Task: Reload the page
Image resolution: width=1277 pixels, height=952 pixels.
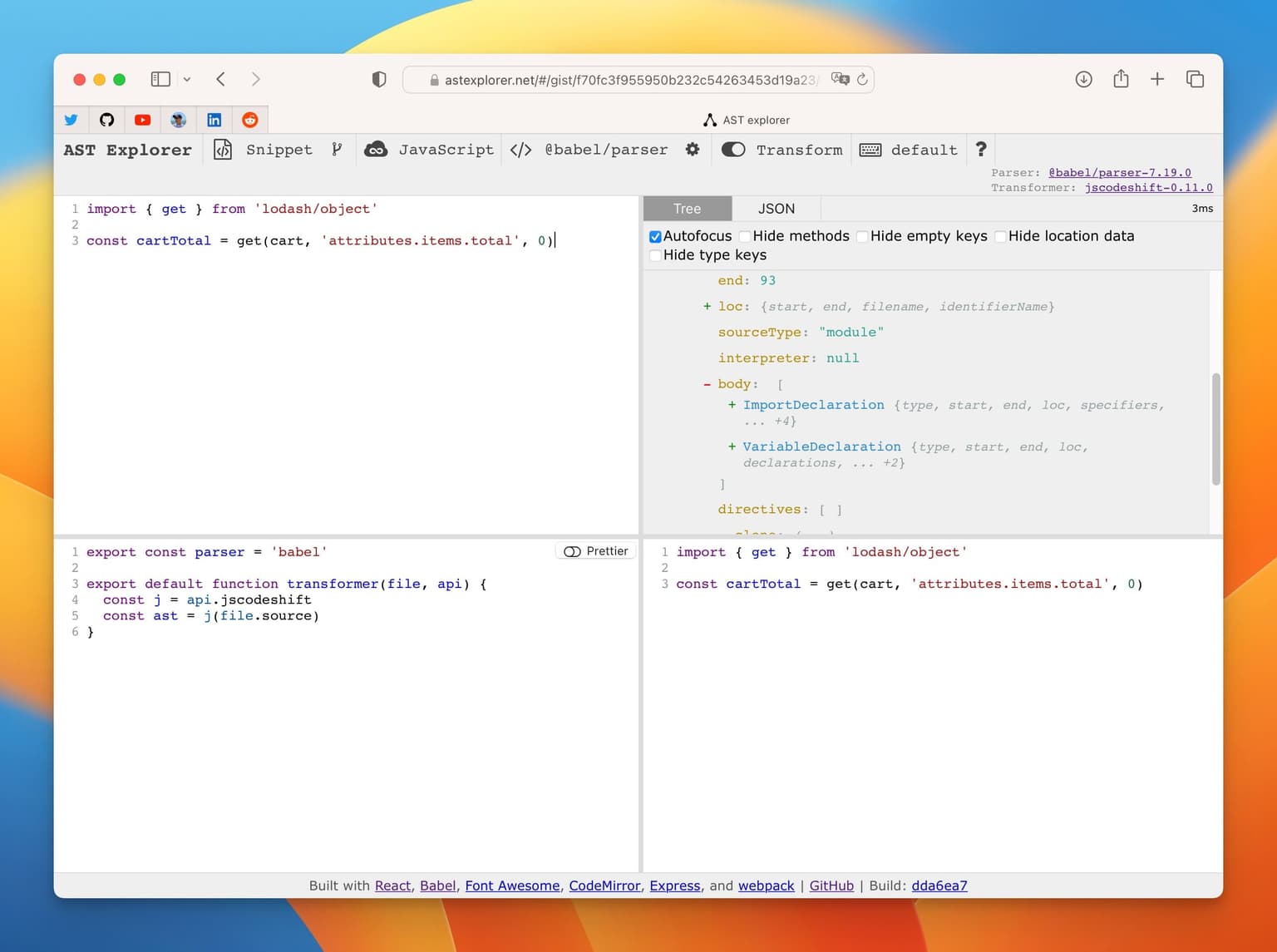Action: [862, 79]
